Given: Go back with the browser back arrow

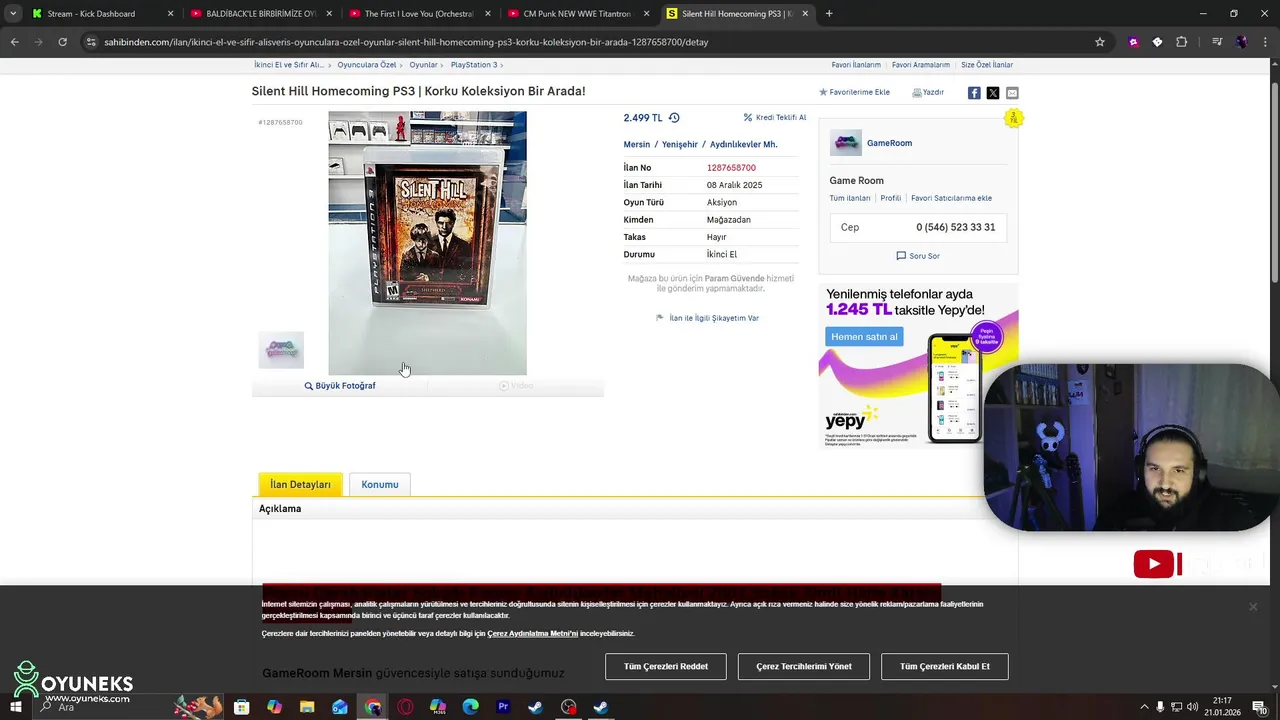Looking at the screenshot, I should click(14, 42).
